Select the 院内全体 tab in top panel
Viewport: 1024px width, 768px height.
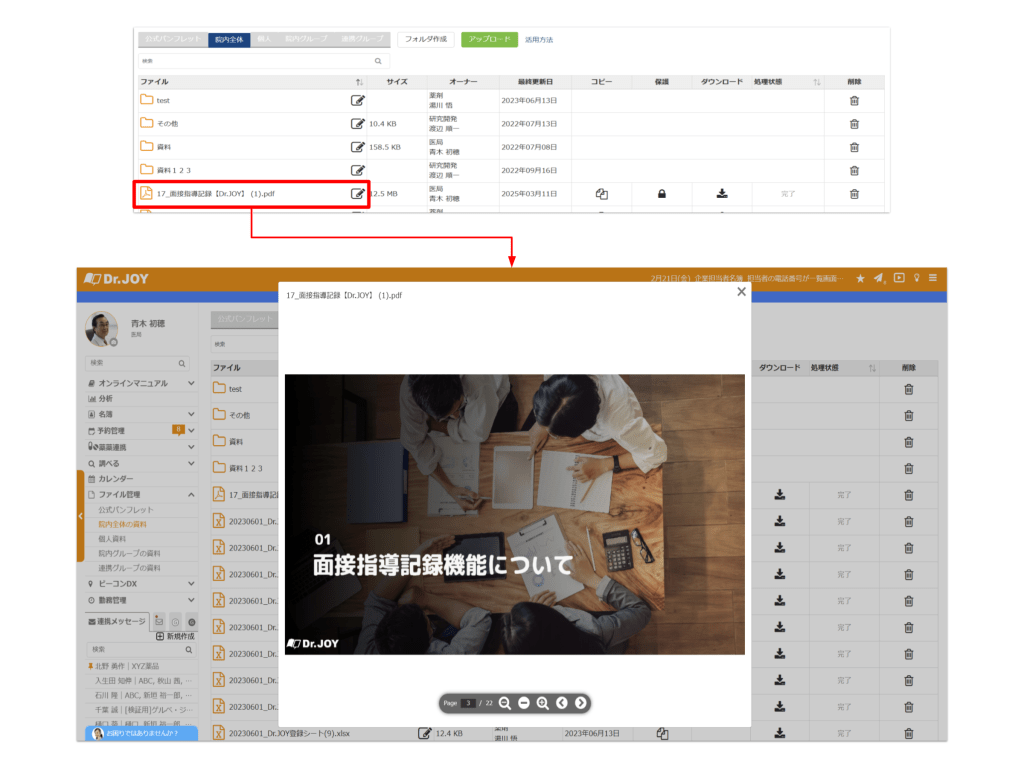[229, 40]
